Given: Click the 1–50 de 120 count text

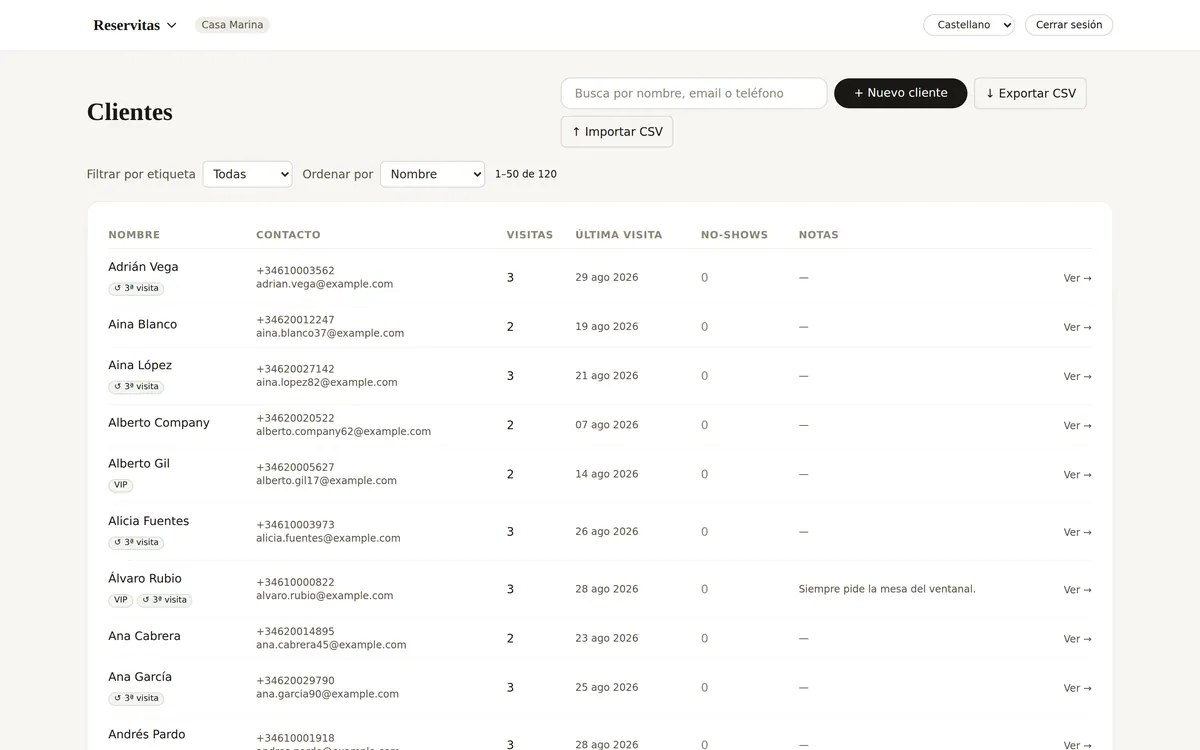Looking at the screenshot, I should (x=526, y=174).
